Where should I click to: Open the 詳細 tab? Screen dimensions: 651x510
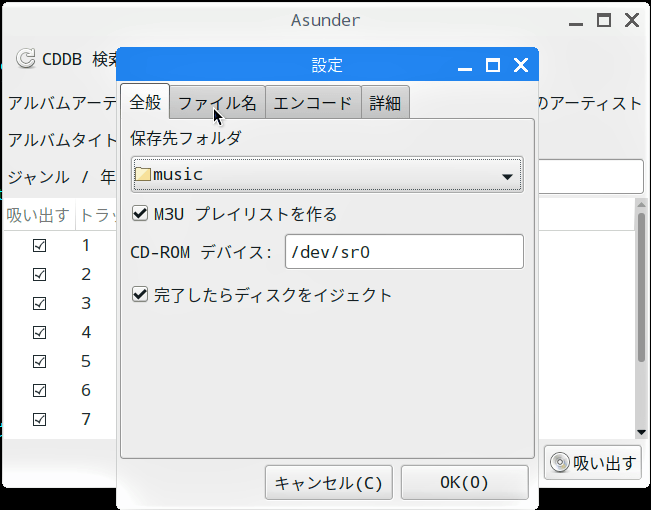point(385,103)
